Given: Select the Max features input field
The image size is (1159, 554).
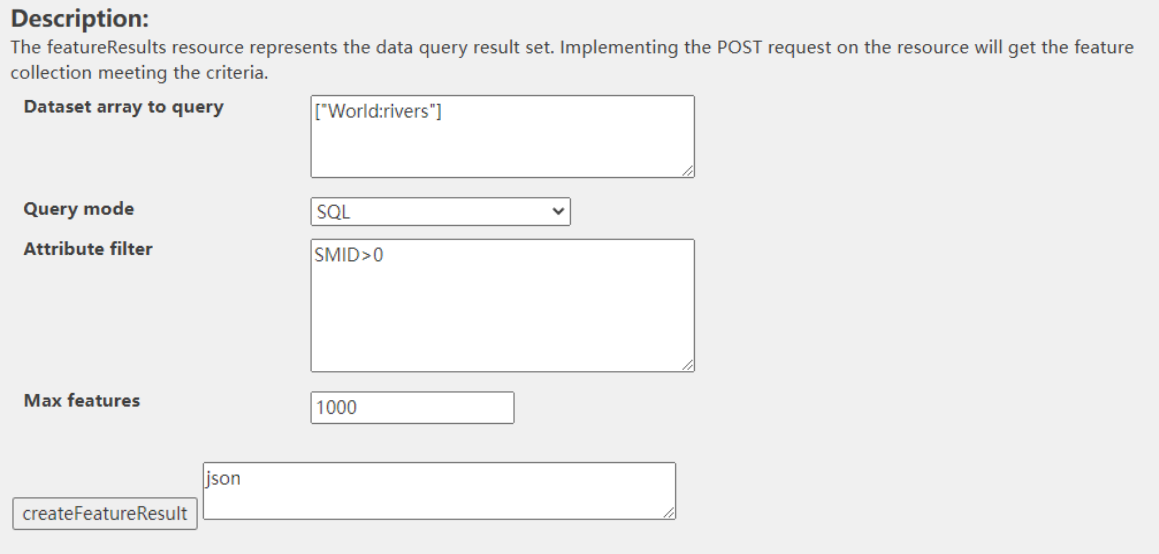Looking at the screenshot, I should coord(412,407).
